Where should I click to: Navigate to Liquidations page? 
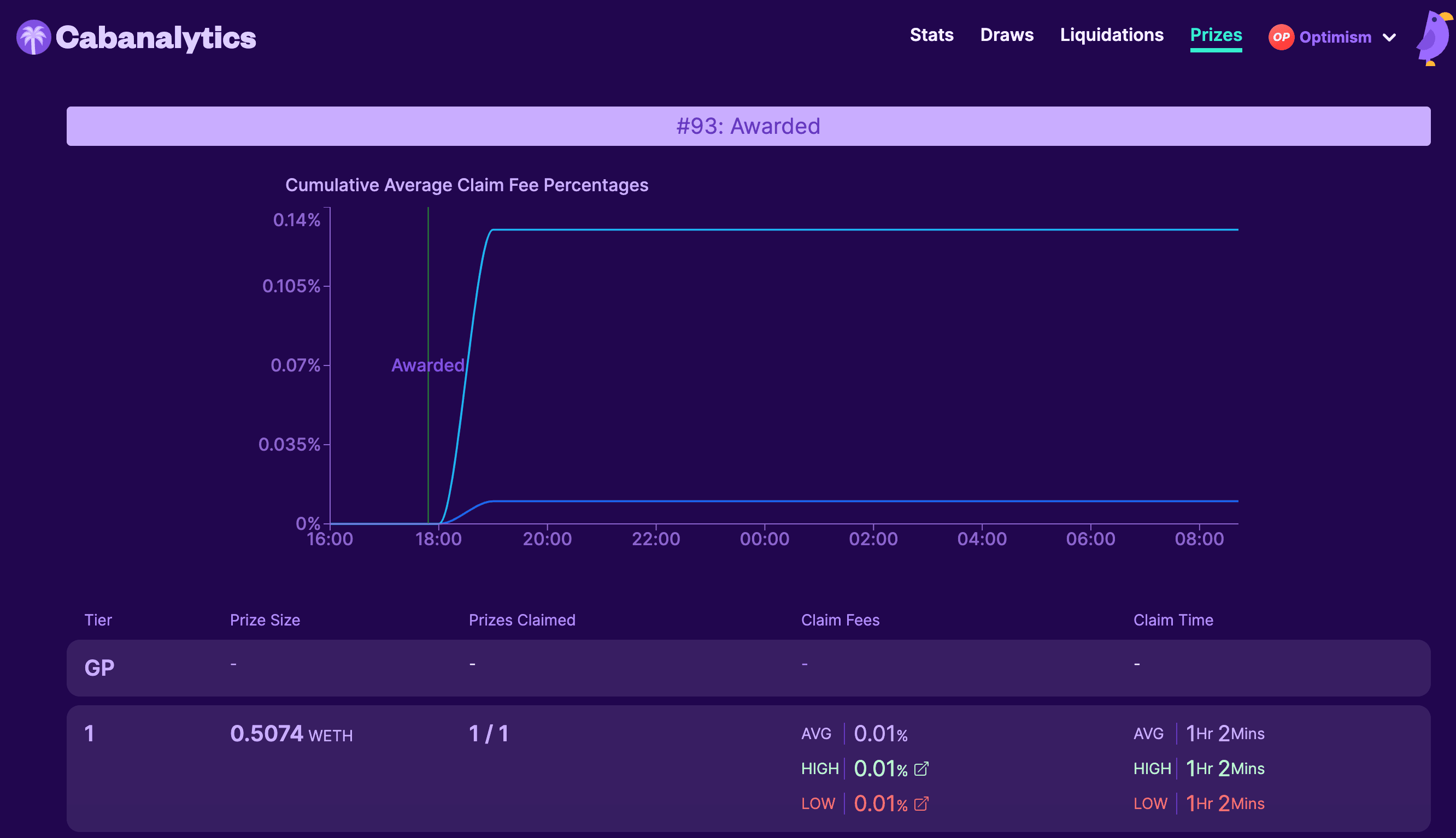pyautogui.click(x=1111, y=35)
